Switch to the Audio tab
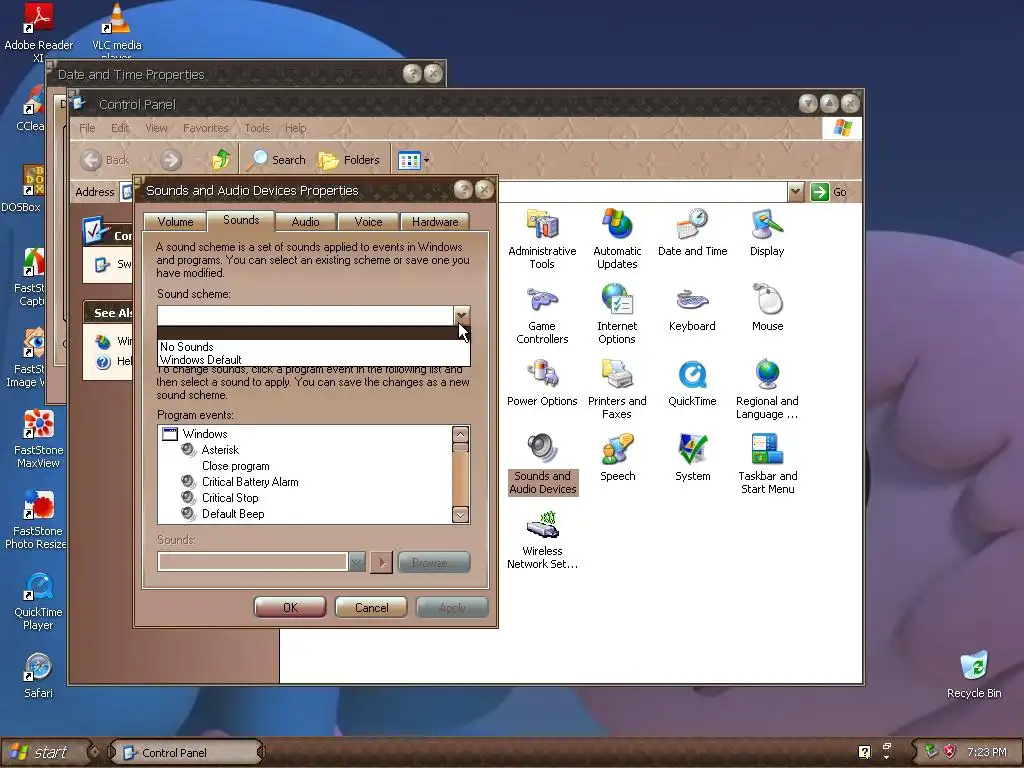Screen dimensions: 1024x768 point(305,222)
